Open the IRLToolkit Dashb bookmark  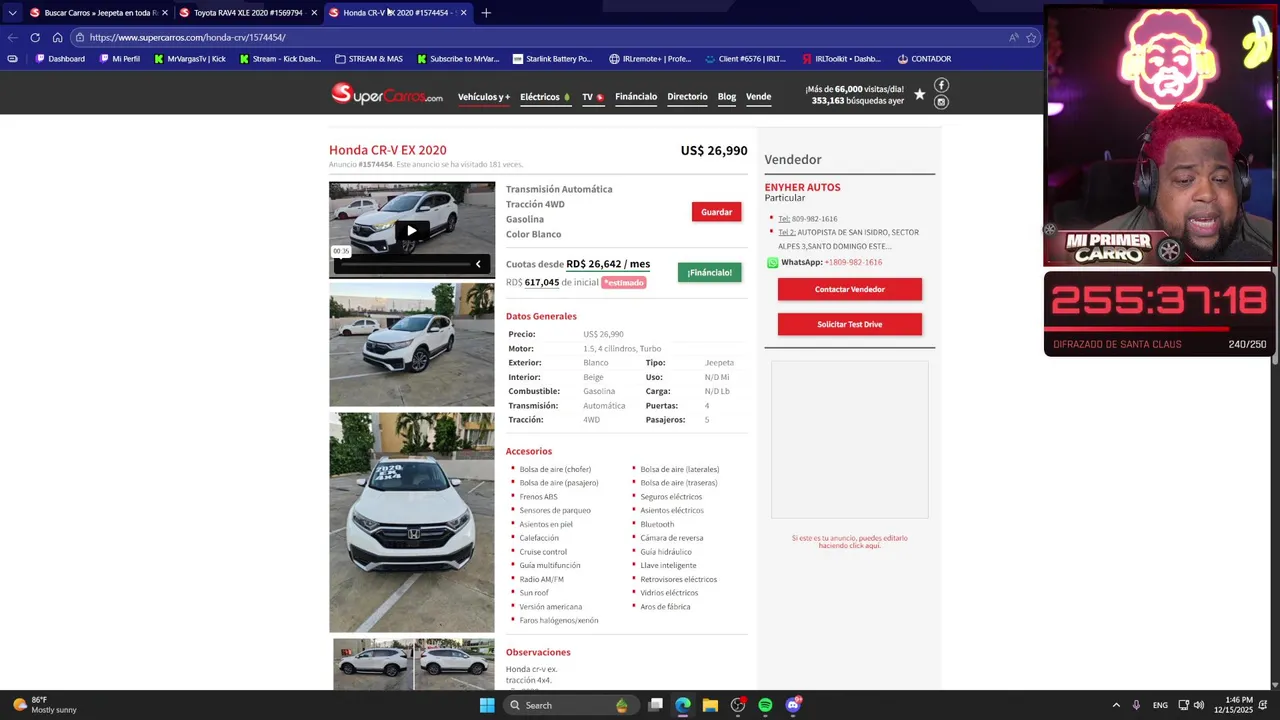pyautogui.click(x=840, y=59)
